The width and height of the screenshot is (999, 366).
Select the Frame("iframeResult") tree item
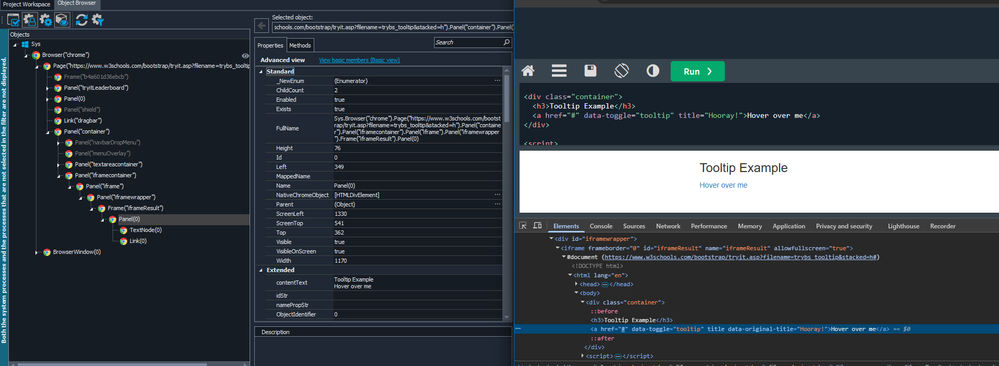point(136,209)
